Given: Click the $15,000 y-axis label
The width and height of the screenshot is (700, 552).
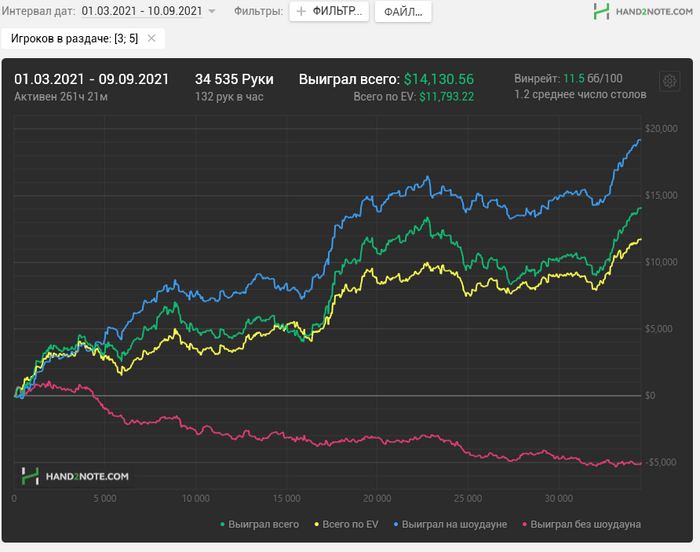Looking at the screenshot, I should pos(661,195).
